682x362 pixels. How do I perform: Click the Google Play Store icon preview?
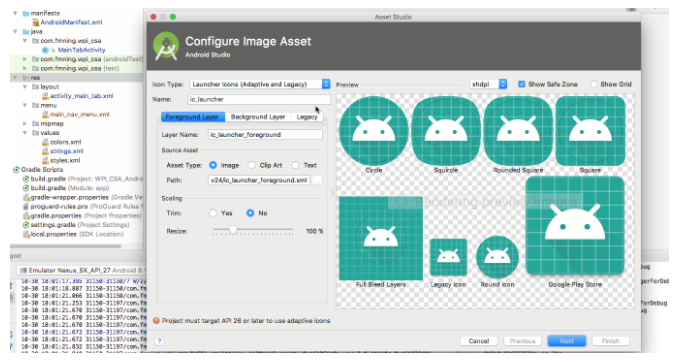tap(575, 225)
